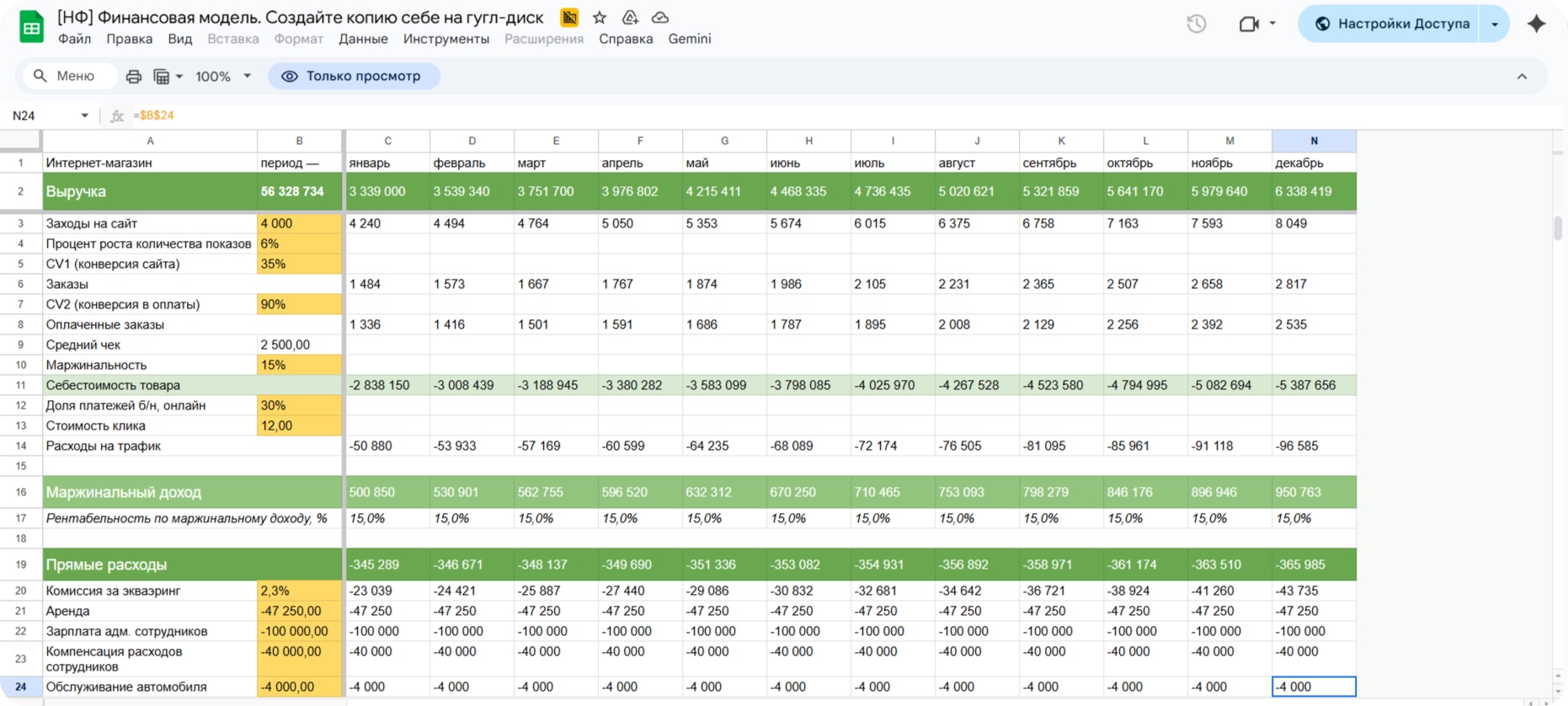Viewport: 1568px width, 706px height.
Task: Star this financial model document
Action: 600,18
